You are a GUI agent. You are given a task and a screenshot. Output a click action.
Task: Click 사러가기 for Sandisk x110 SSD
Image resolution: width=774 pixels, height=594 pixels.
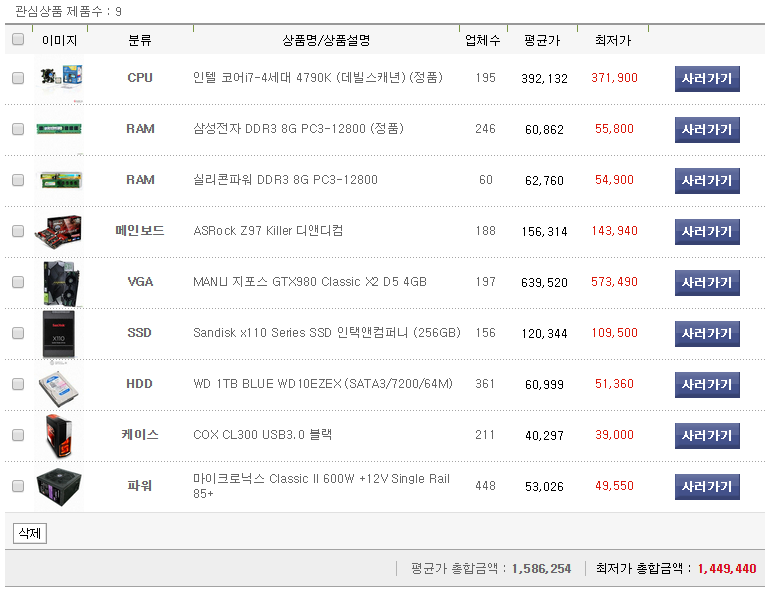click(707, 334)
